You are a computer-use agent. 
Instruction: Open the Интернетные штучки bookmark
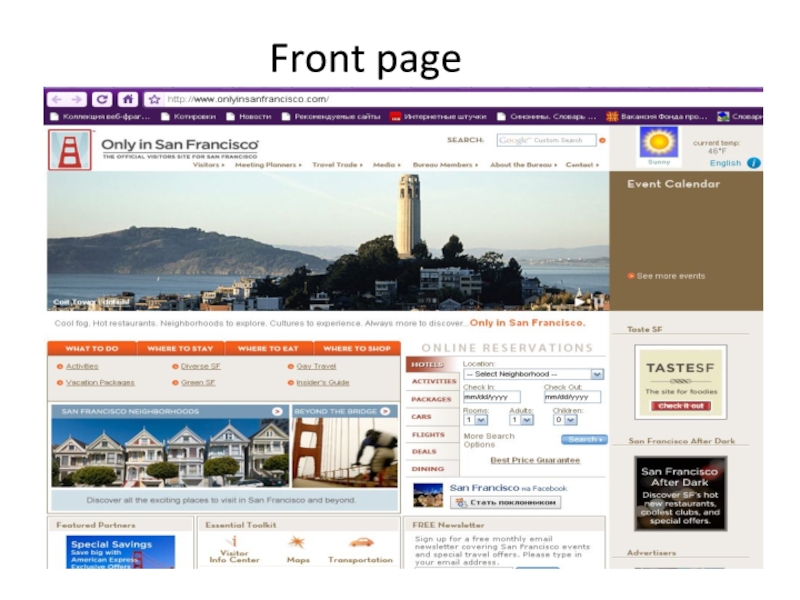coord(439,117)
